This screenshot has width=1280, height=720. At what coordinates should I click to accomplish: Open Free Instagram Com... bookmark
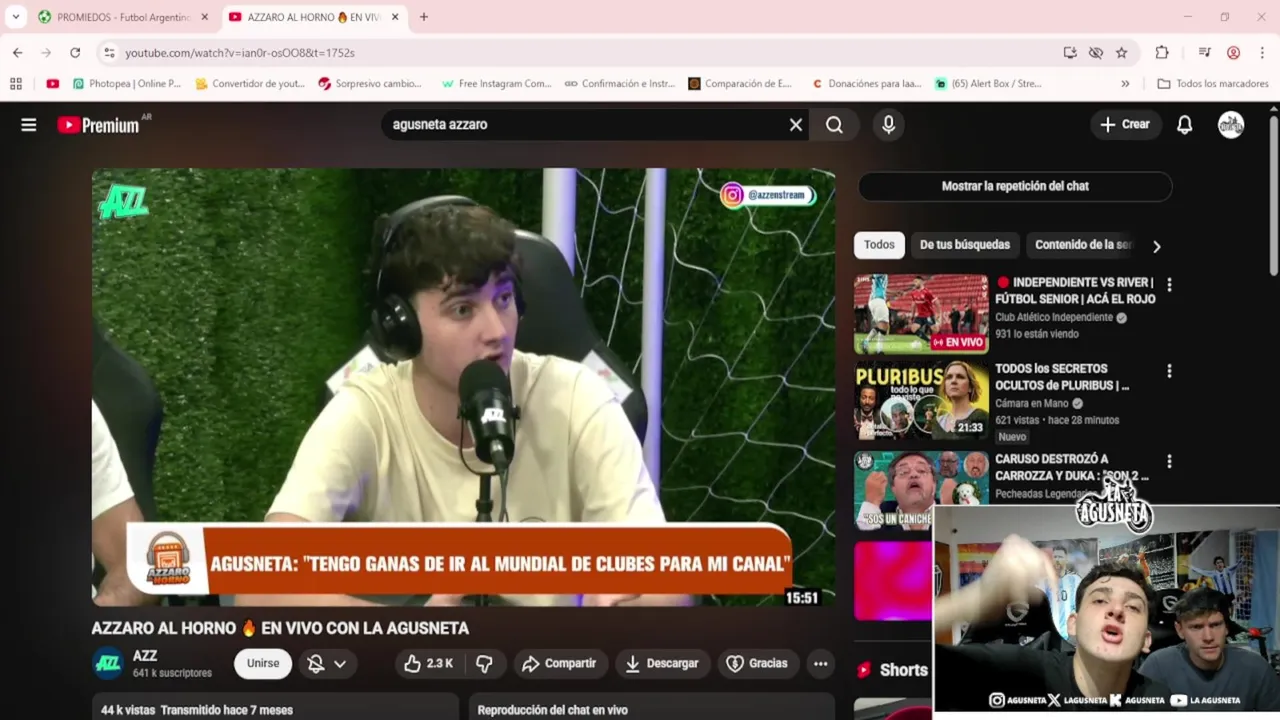[x=496, y=84]
